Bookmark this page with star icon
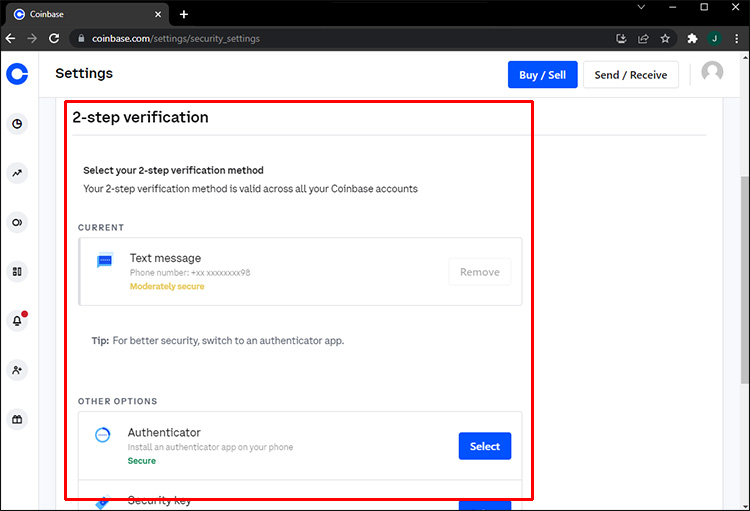 coord(665,39)
